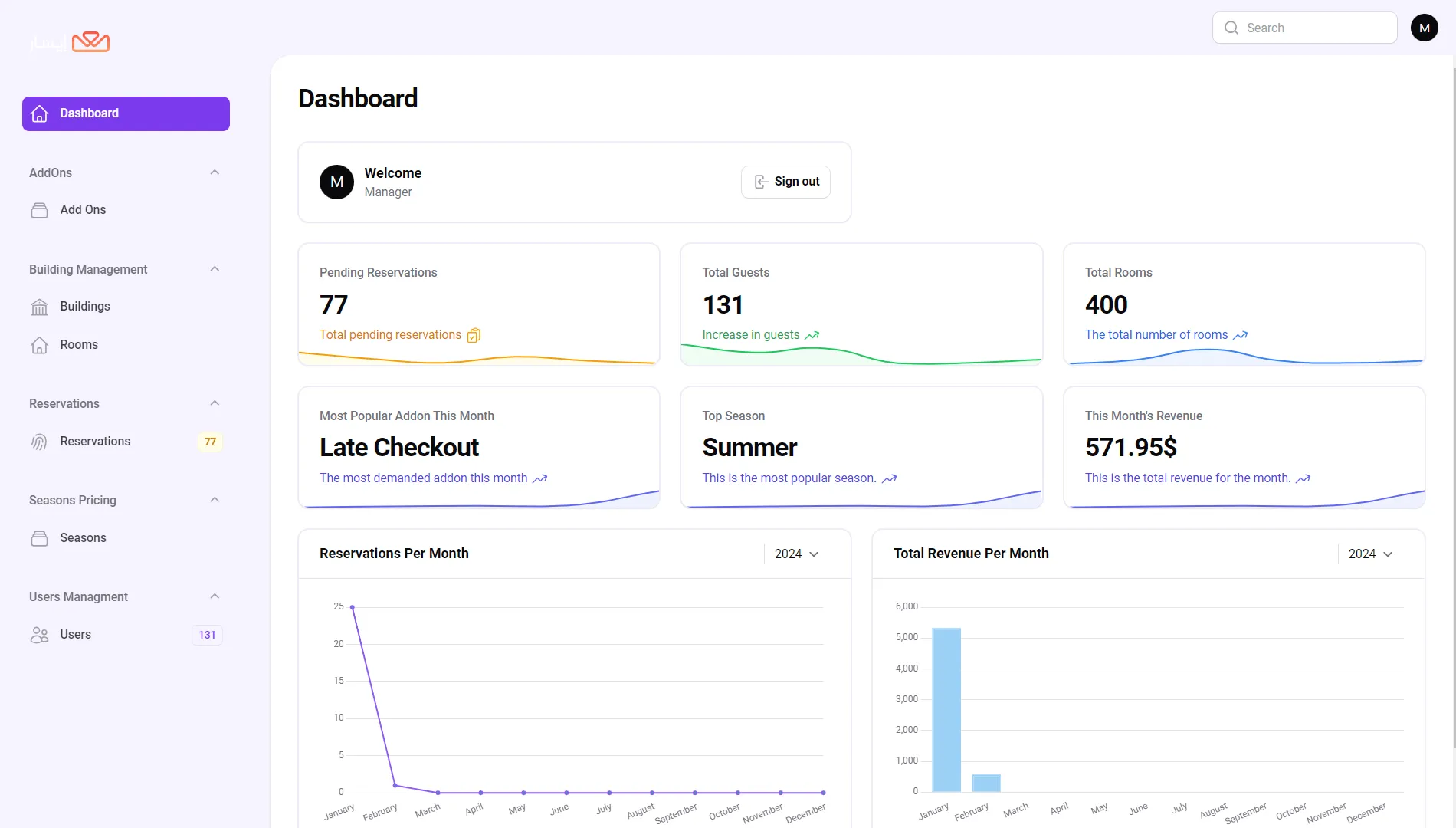Click the Rooms house icon

click(x=39, y=345)
